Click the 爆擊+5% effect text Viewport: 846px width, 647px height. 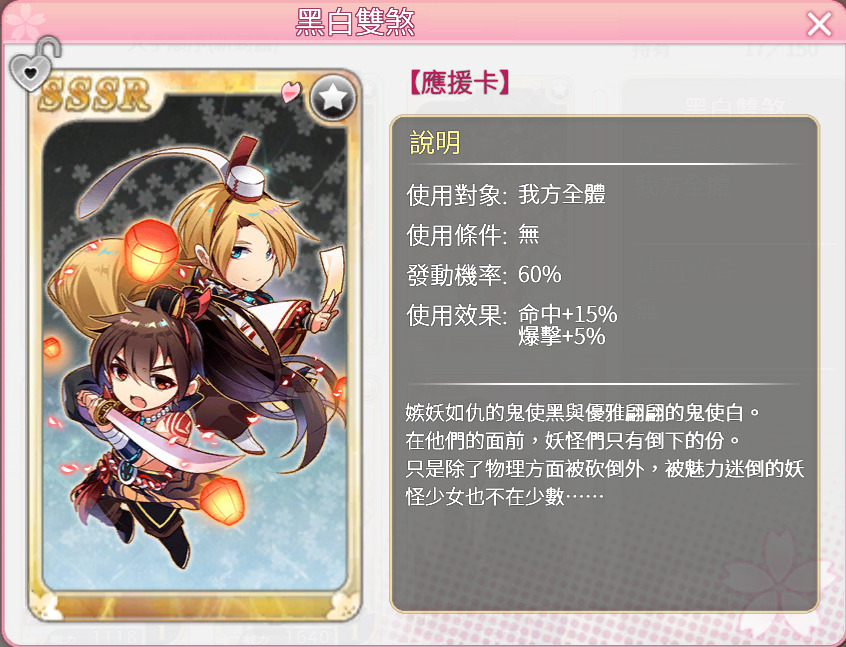[562, 336]
